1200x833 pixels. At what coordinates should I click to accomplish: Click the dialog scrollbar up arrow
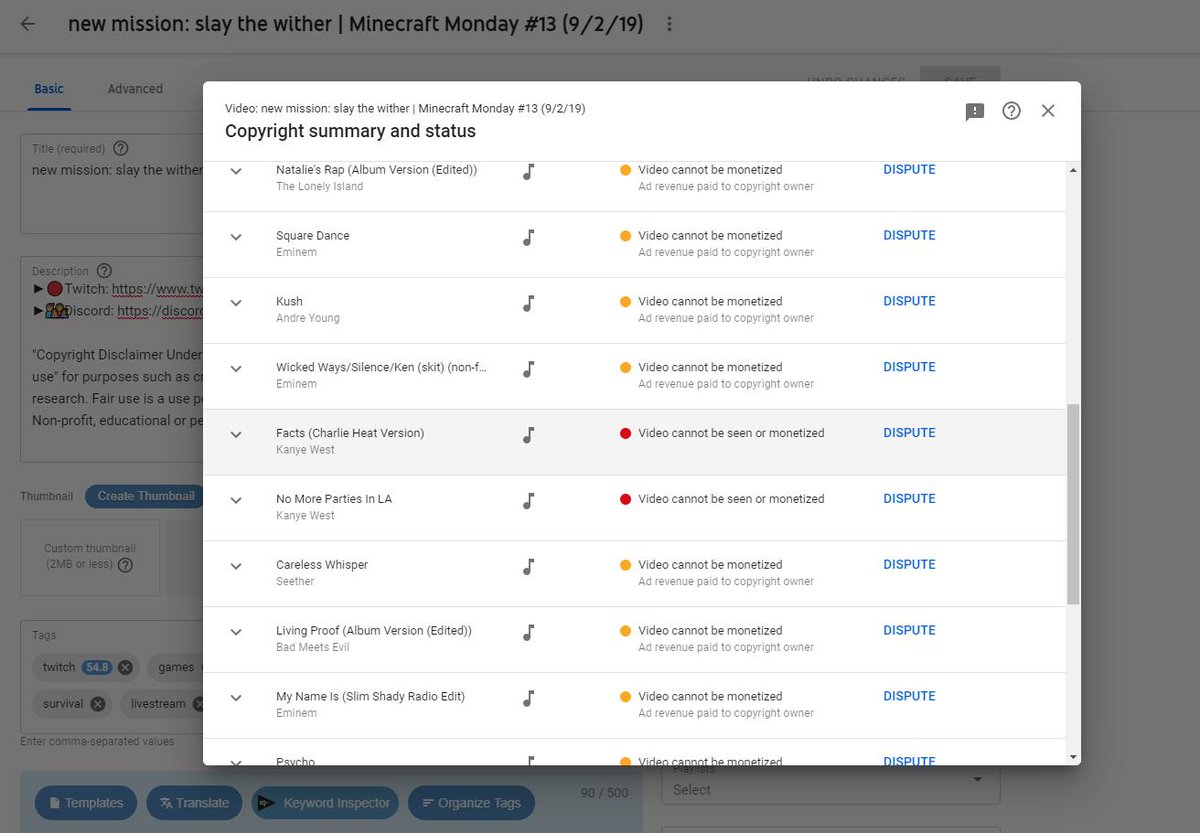pyautogui.click(x=1074, y=170)
